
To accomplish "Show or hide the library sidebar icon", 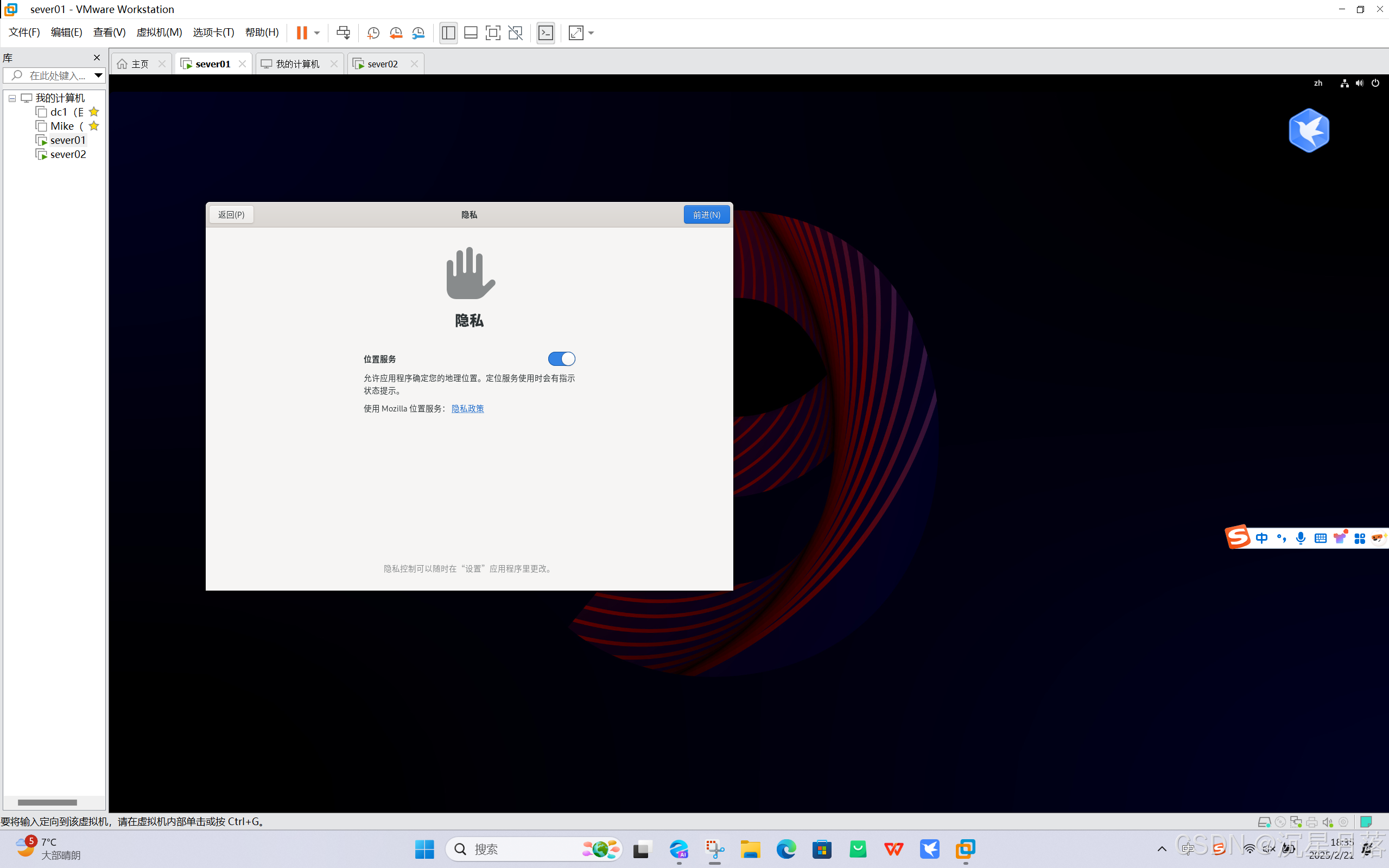I will 448,33.
